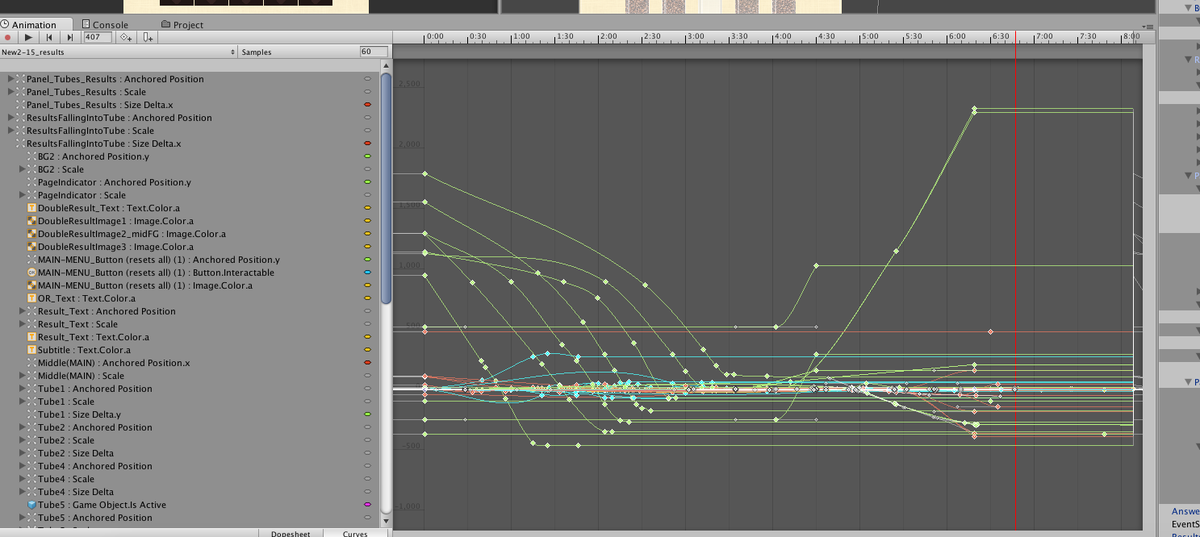
Task: Click the Image icon beside DoubleResultImage2_midFG
Action: tap(32, 234)
